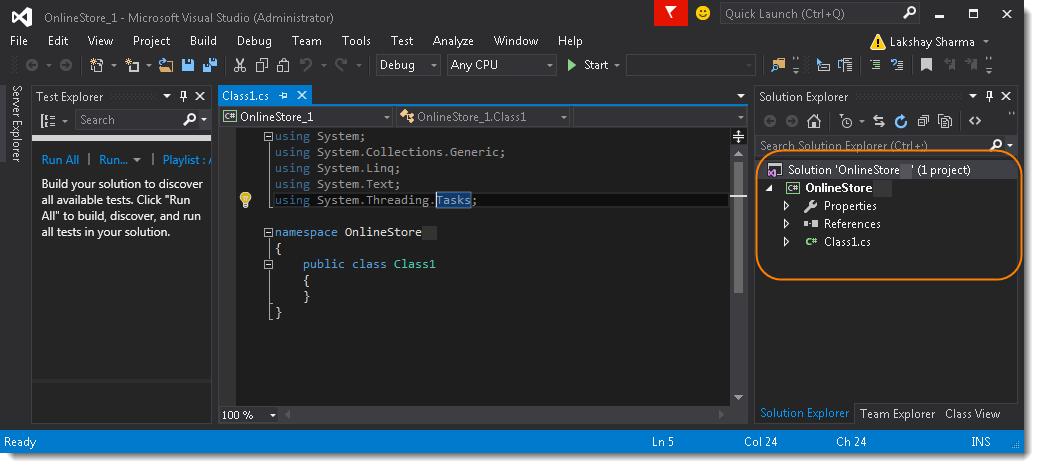Collapse the public class Class1 block
1039x468 pixels.
click(x=268, y=264)
